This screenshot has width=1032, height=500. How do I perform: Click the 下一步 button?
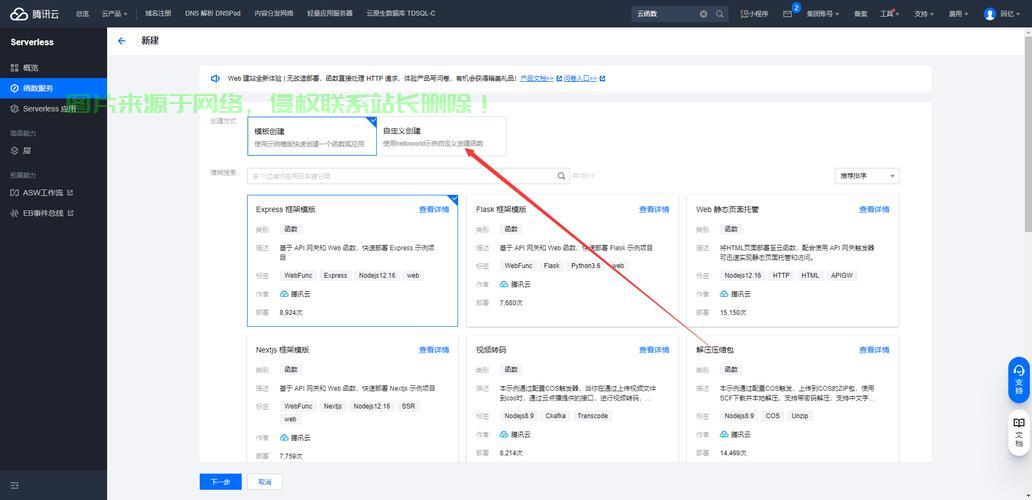(220, 482)
